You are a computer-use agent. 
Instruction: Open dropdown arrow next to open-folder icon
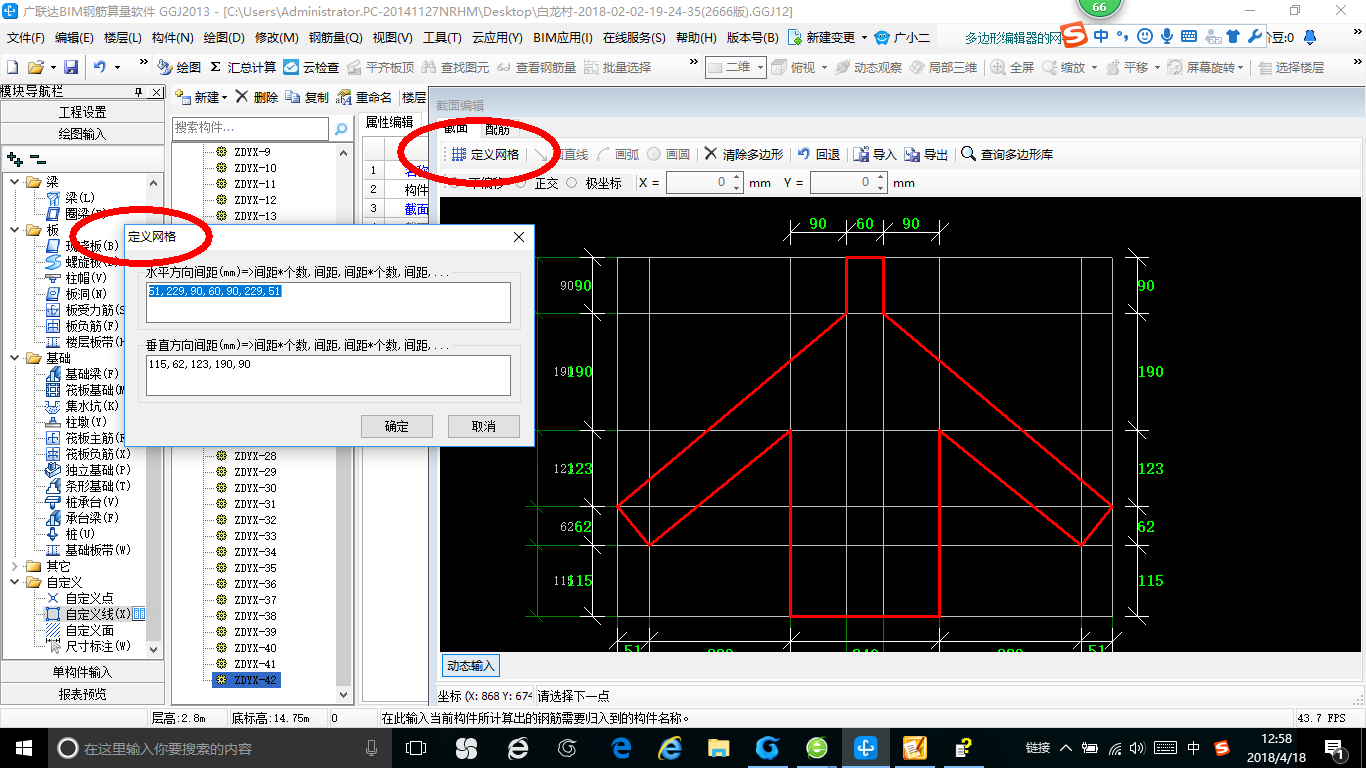[53, 67]
